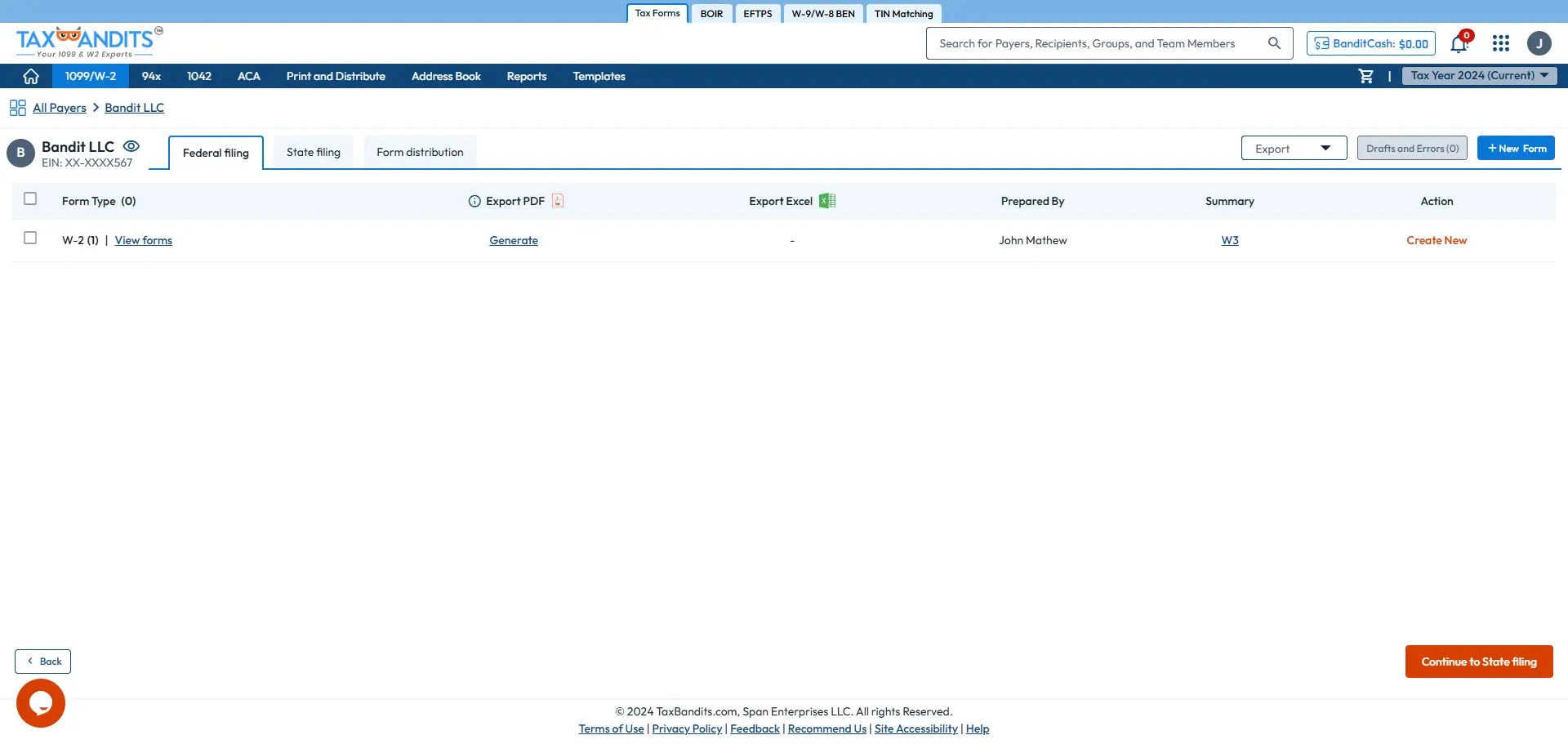The image size is (1568, 744).
Task: Click the Form Type column header
Action: (99, 201)
